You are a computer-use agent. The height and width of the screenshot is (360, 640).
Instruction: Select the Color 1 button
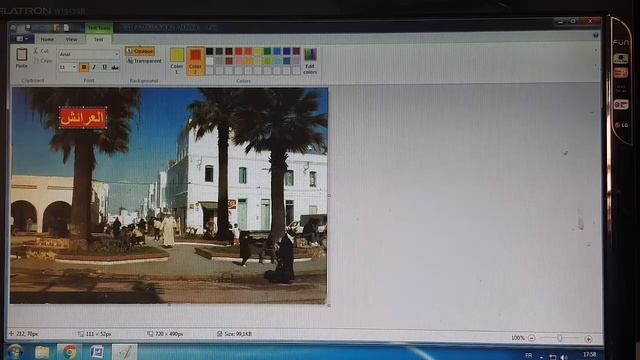pyautogui.click(x=177, y=61)
